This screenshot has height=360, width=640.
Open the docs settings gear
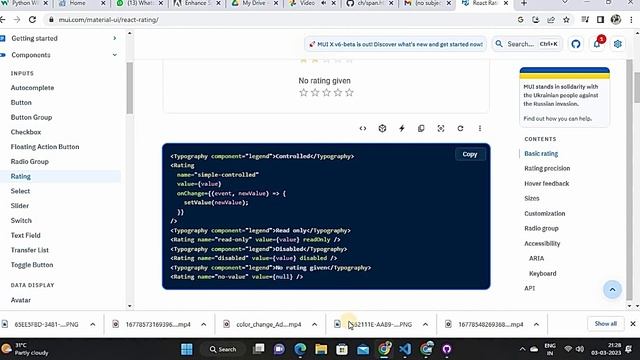click(618, 44)
